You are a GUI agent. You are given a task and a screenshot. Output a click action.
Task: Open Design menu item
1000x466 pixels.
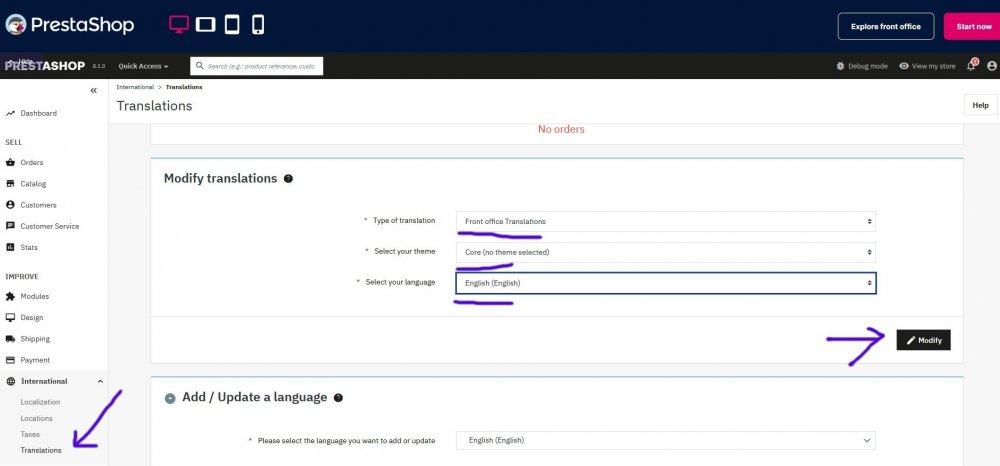32,317
